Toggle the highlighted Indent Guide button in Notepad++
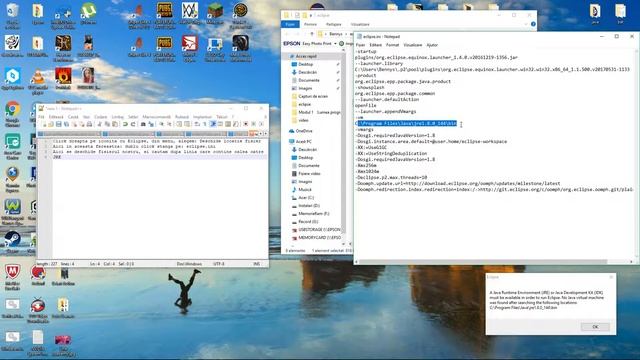 [x=213, y=124]
